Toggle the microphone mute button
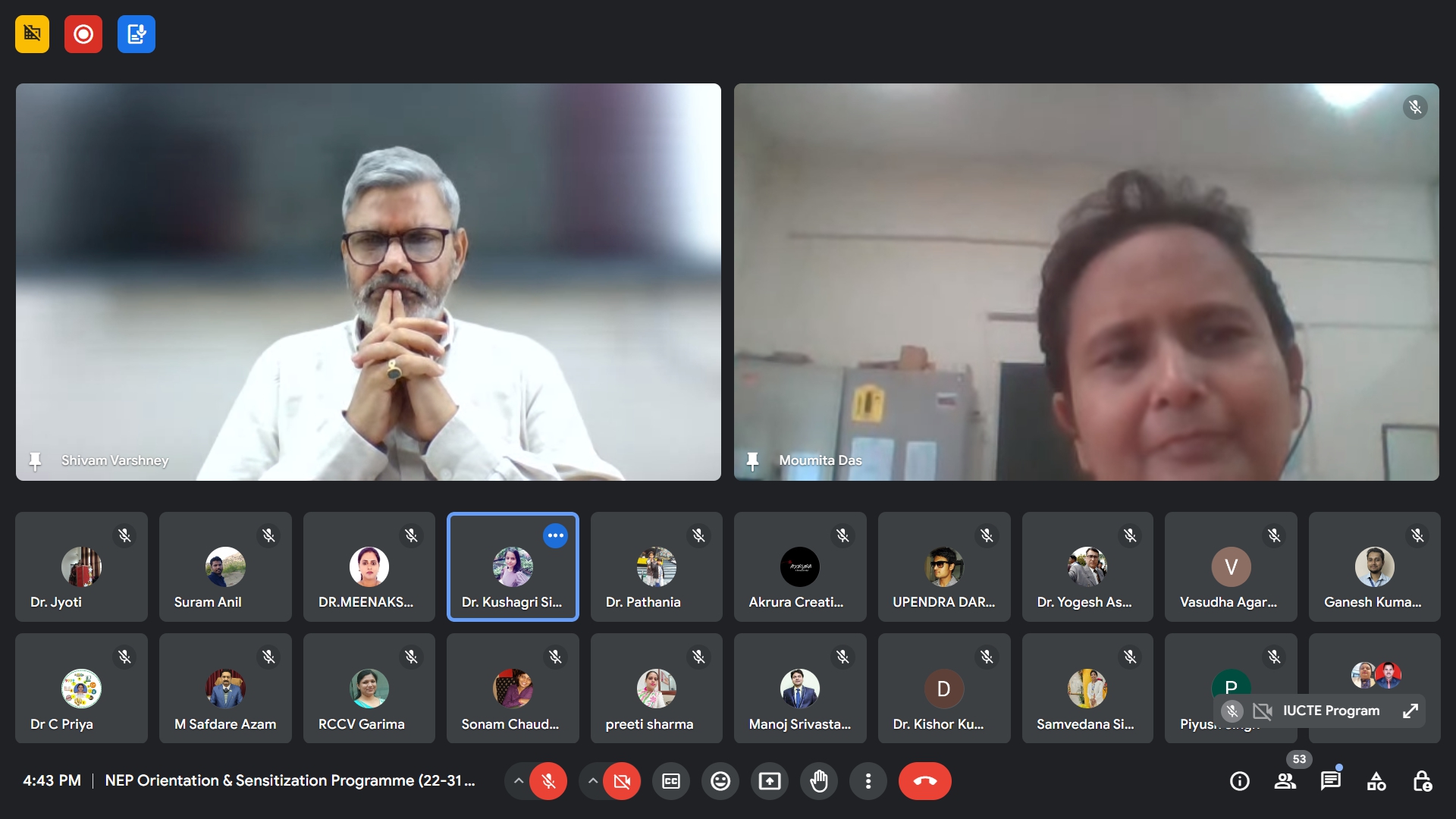 pos(548,781)
